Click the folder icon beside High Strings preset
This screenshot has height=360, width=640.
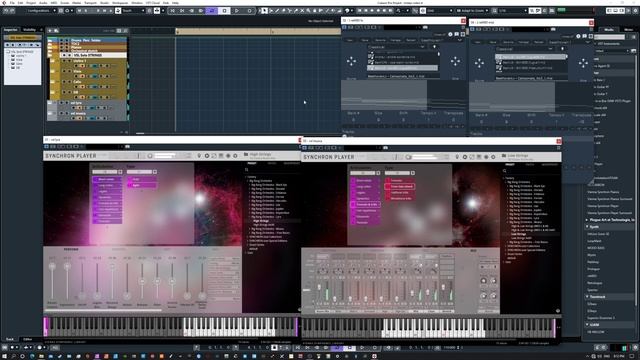pyautogui.click(x=246, y=155)
